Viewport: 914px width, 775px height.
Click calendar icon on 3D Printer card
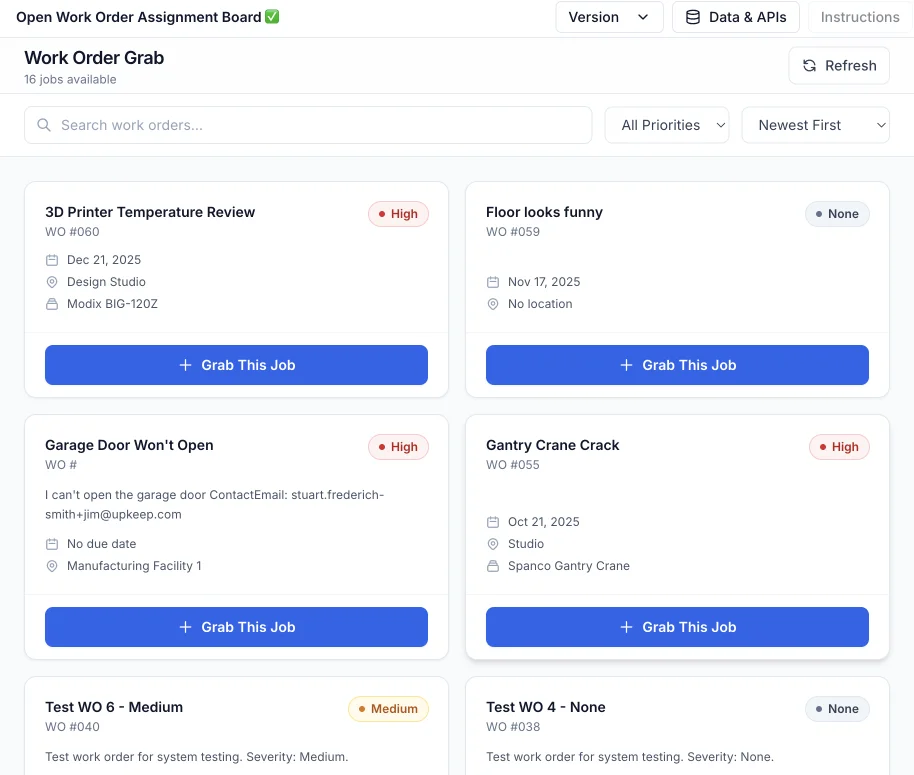pyautogui.click(x=52, y=260)
